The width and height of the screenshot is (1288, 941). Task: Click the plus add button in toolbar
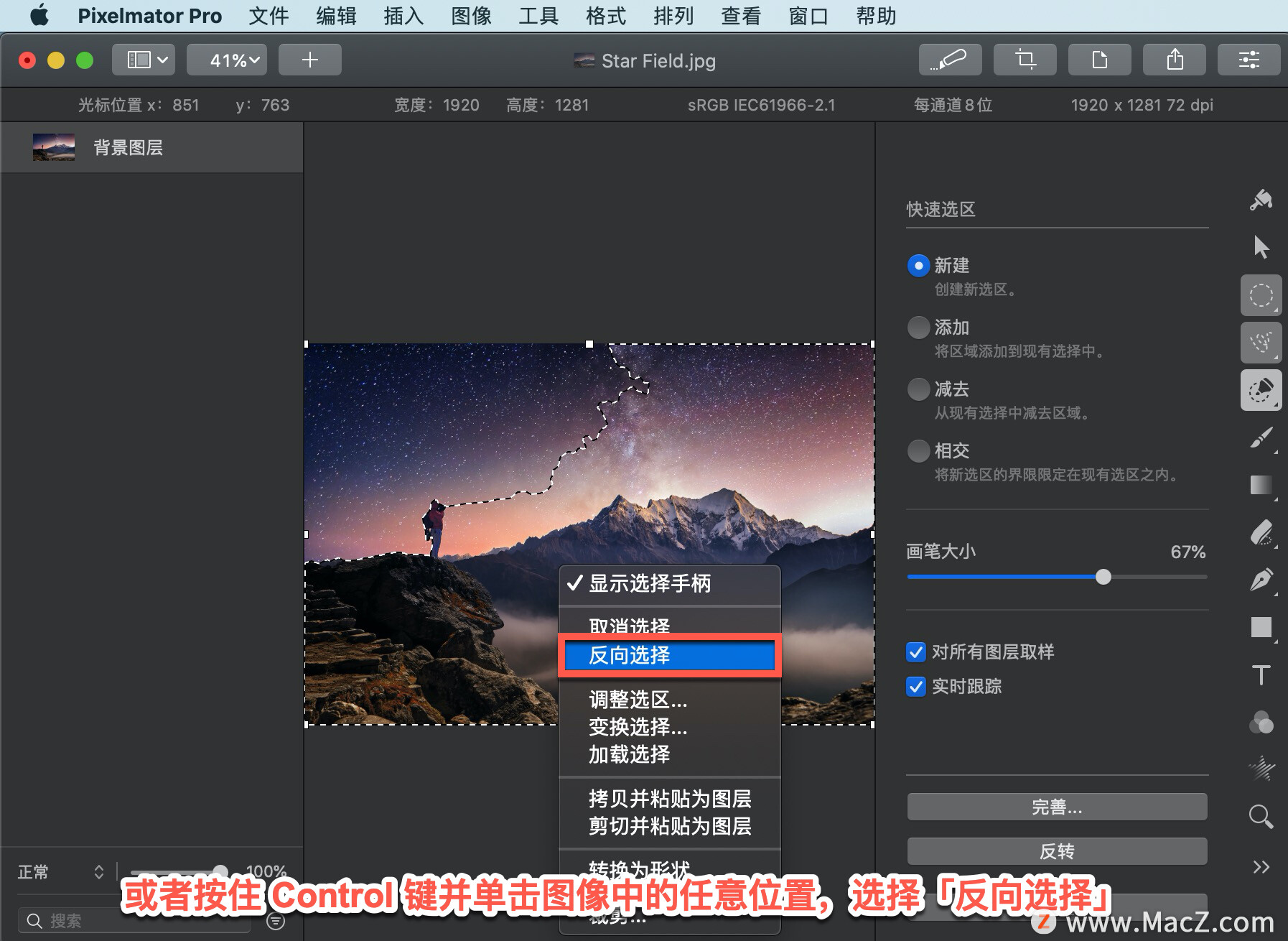pyautogui.click(x=309, y=60)
